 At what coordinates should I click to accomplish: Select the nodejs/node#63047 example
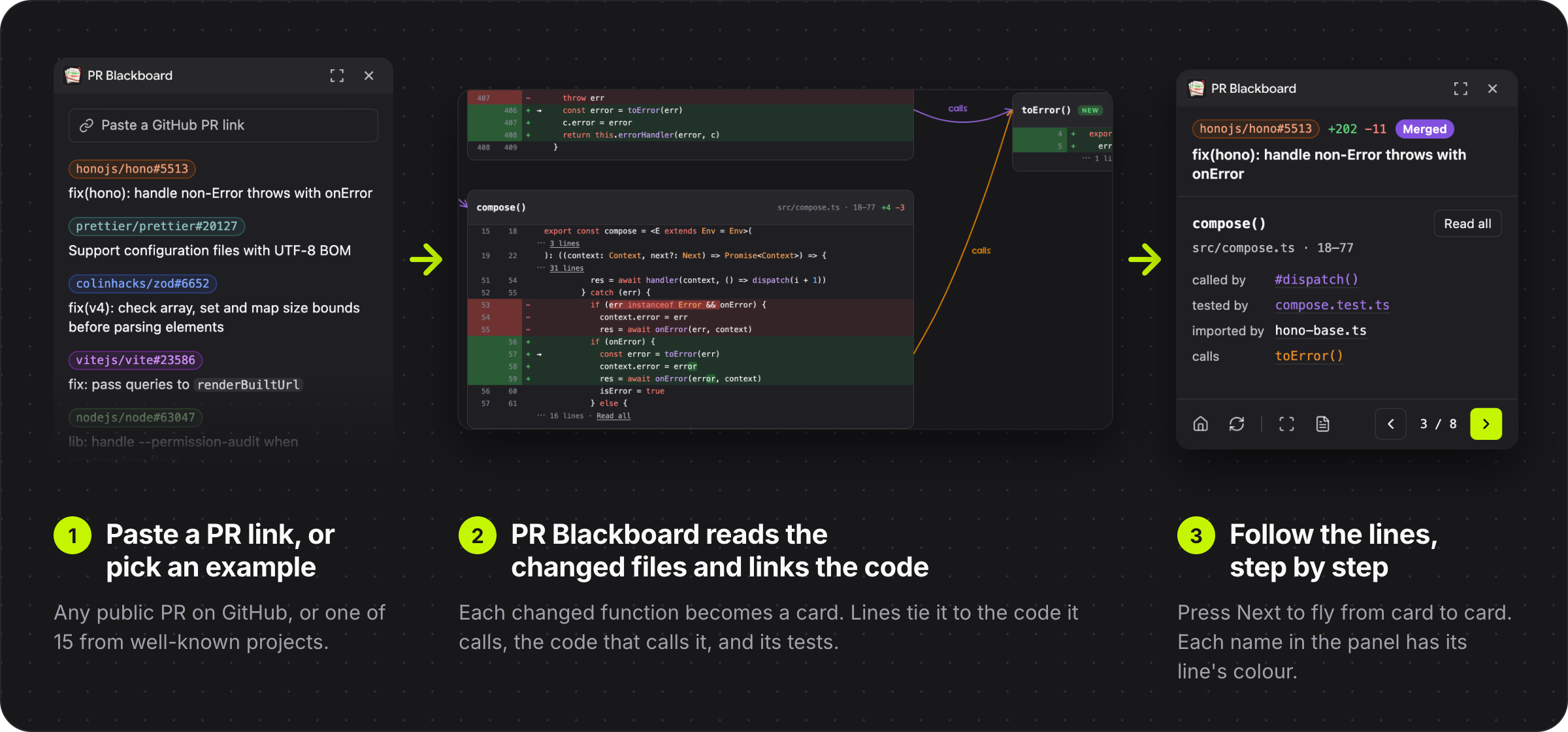135,418
